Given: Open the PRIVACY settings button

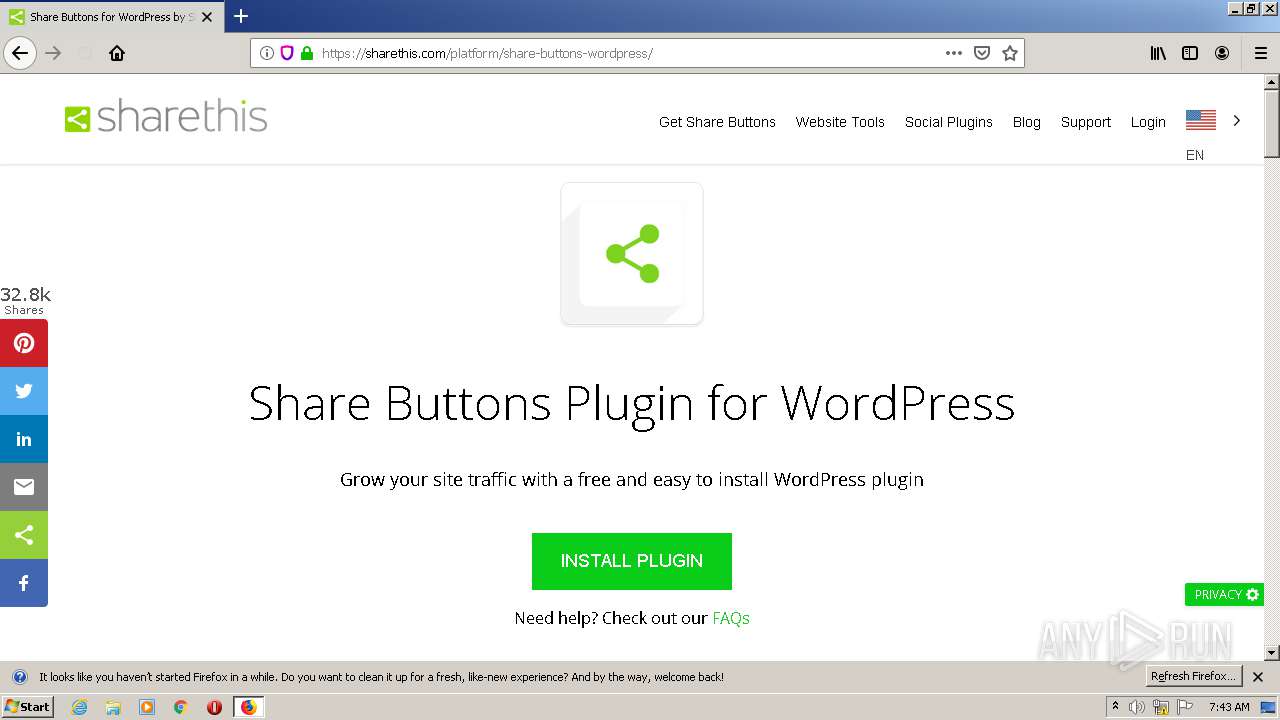Looking at the screenshot, I should pos(1225,594).
